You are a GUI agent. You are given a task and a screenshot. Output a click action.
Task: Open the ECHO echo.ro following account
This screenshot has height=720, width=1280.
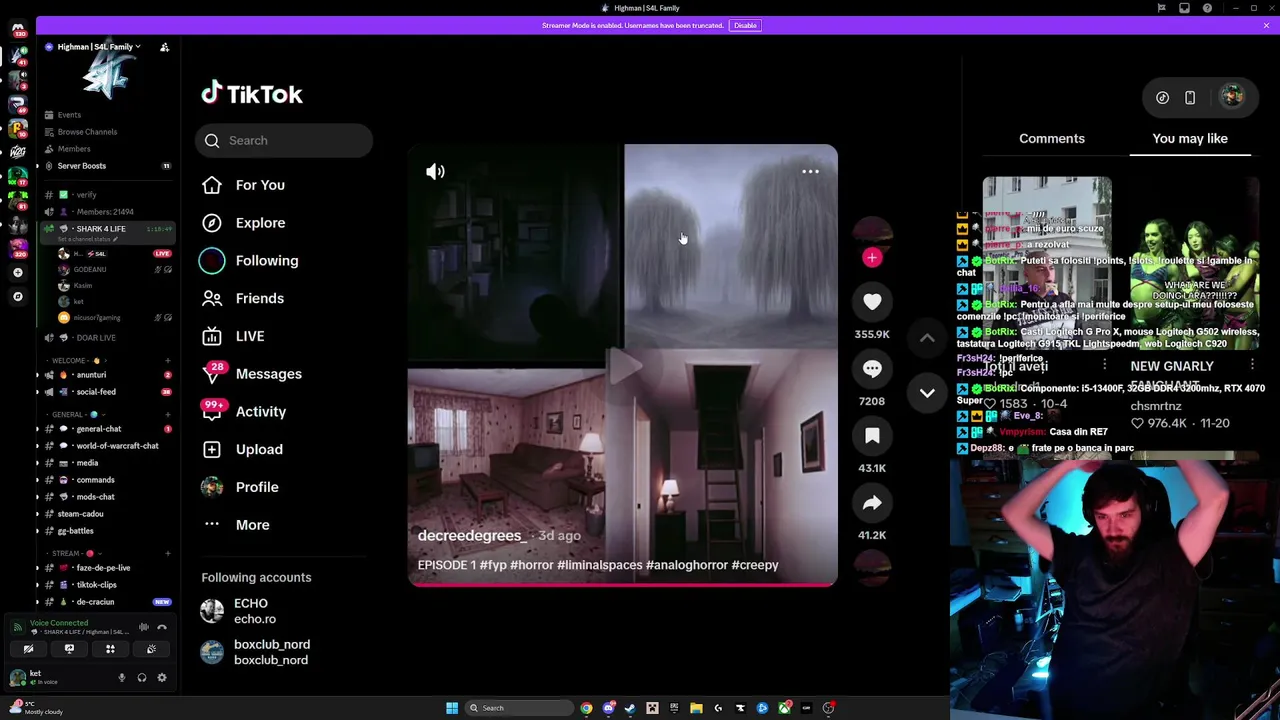click(x=254, y=611)
